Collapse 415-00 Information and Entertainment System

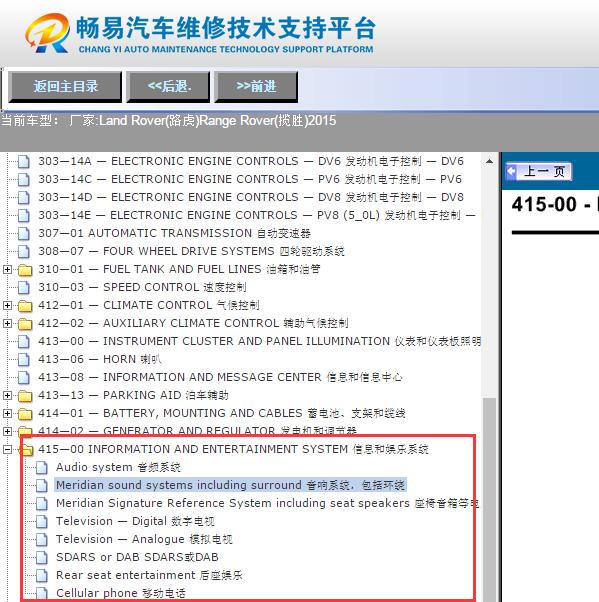tap(7, 450)
